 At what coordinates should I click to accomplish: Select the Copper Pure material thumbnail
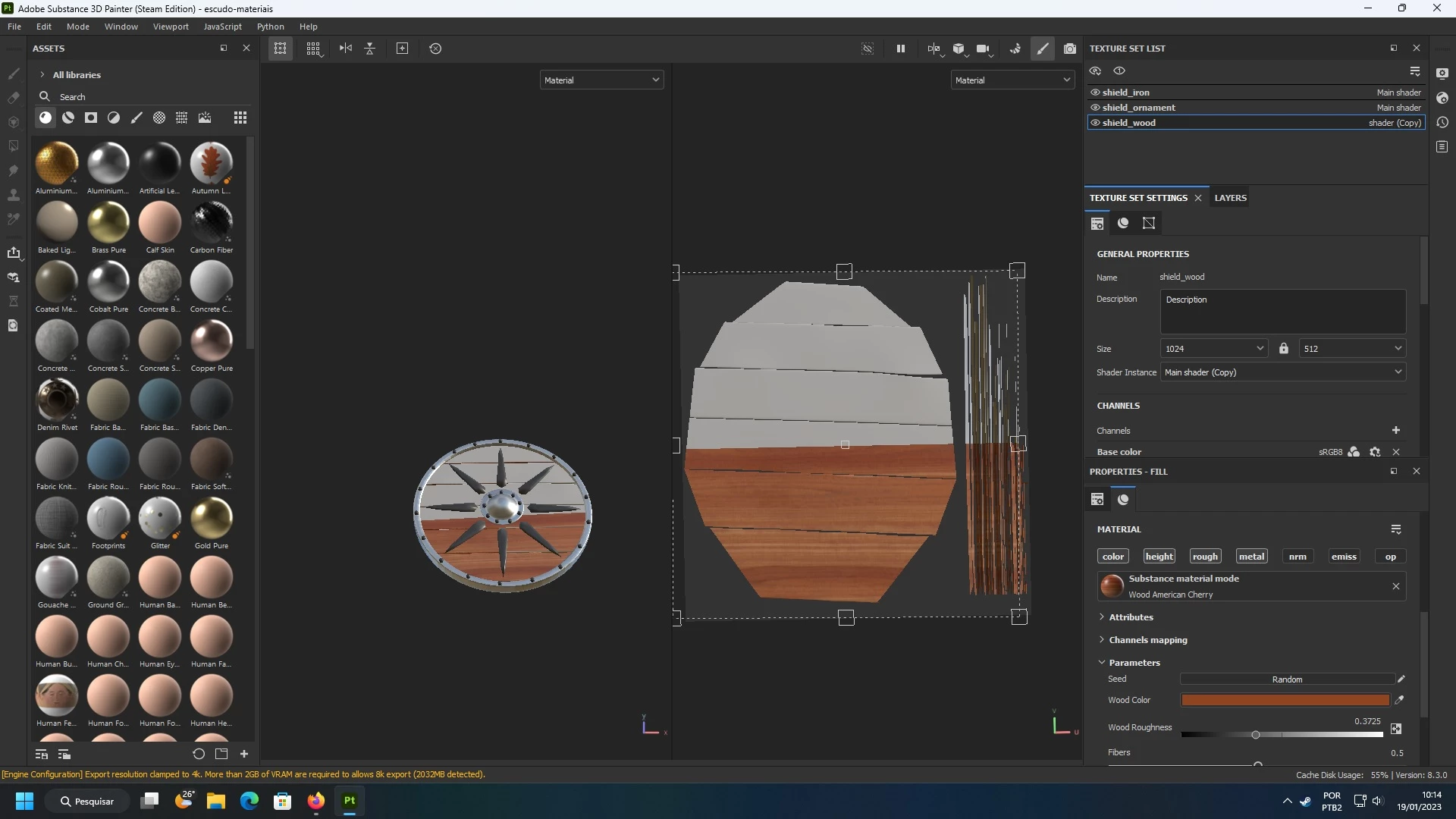(x=212, y=340)
